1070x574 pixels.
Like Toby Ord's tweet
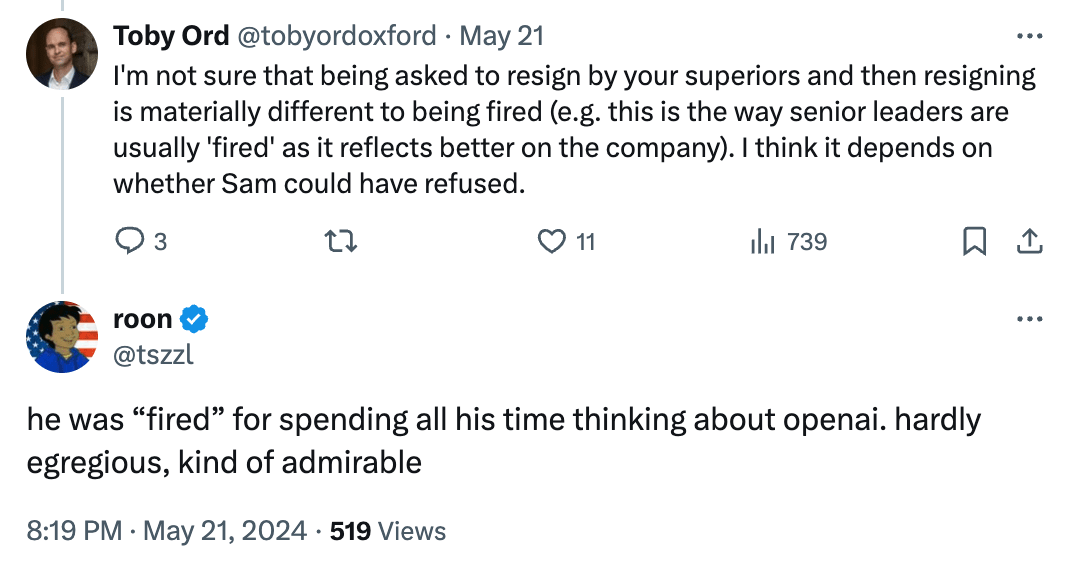click(x=552, y=242)
